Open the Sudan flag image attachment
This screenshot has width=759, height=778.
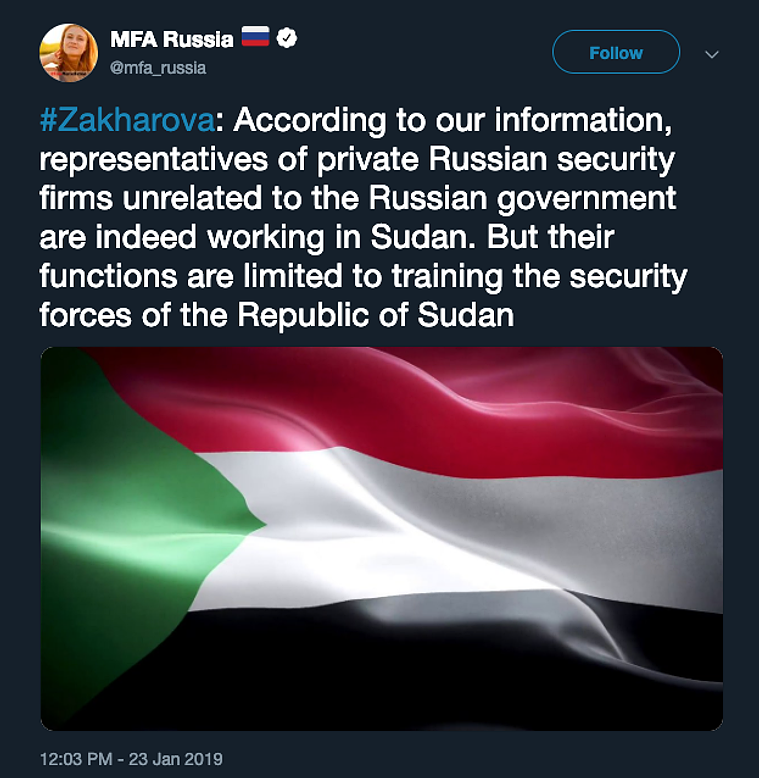point(381,539)
